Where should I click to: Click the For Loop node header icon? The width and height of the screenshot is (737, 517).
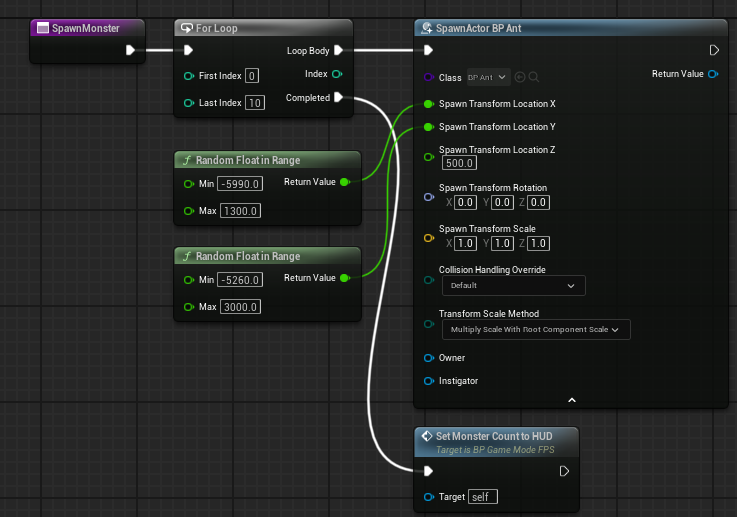pyautogui.click(x=187, y=28)
